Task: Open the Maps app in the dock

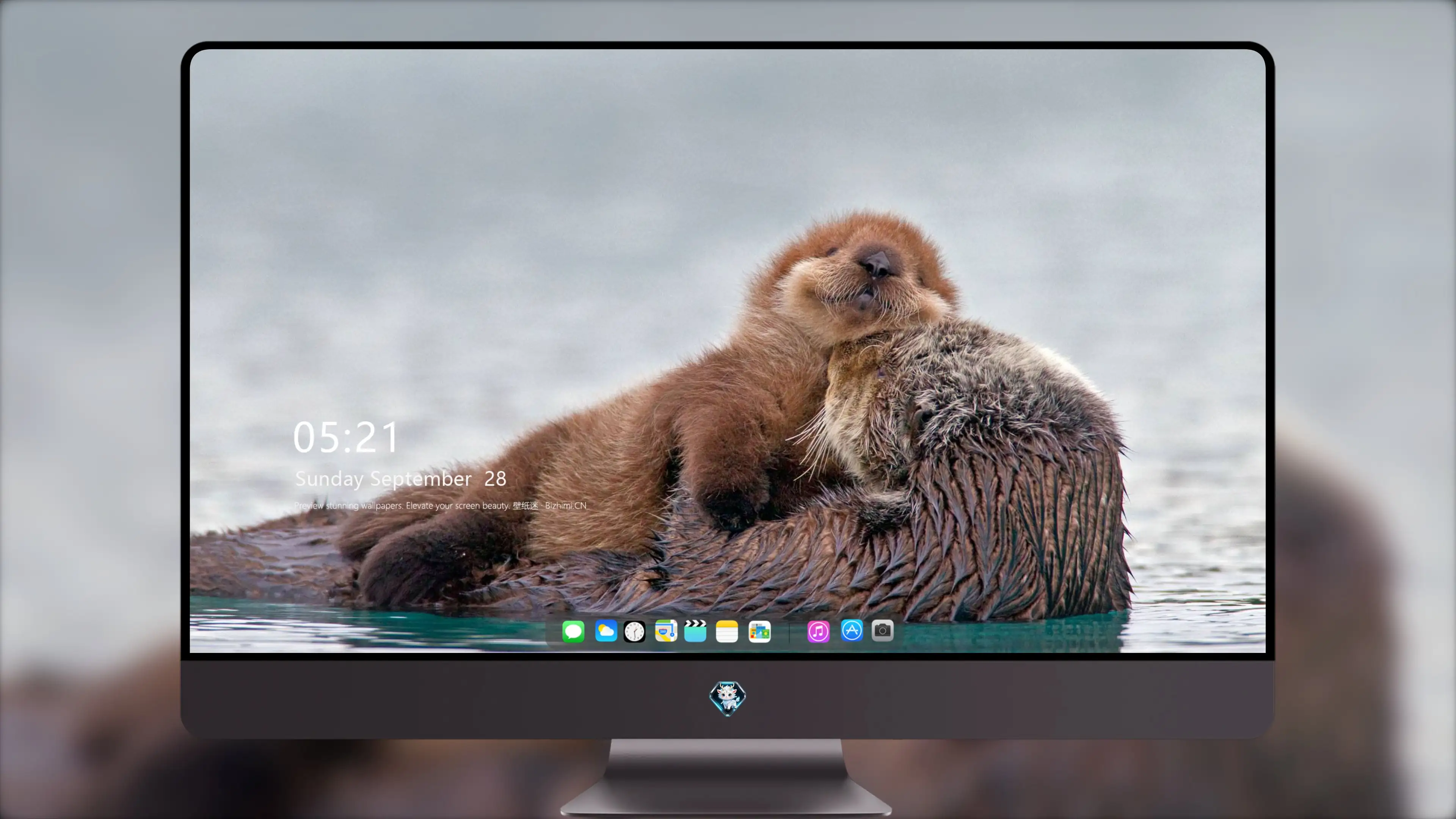Action: pos(666,631)
